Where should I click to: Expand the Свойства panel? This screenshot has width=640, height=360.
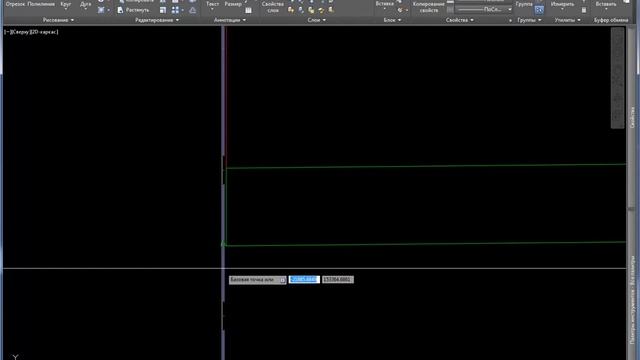click(460, 20)
